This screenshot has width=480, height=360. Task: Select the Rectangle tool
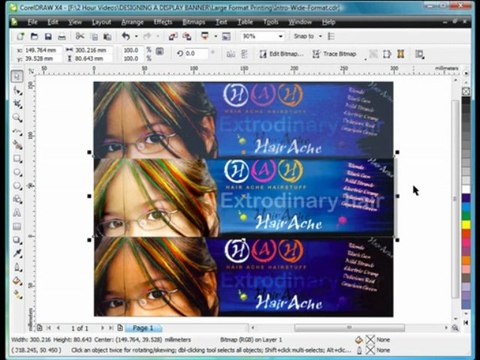click(17, 159)
